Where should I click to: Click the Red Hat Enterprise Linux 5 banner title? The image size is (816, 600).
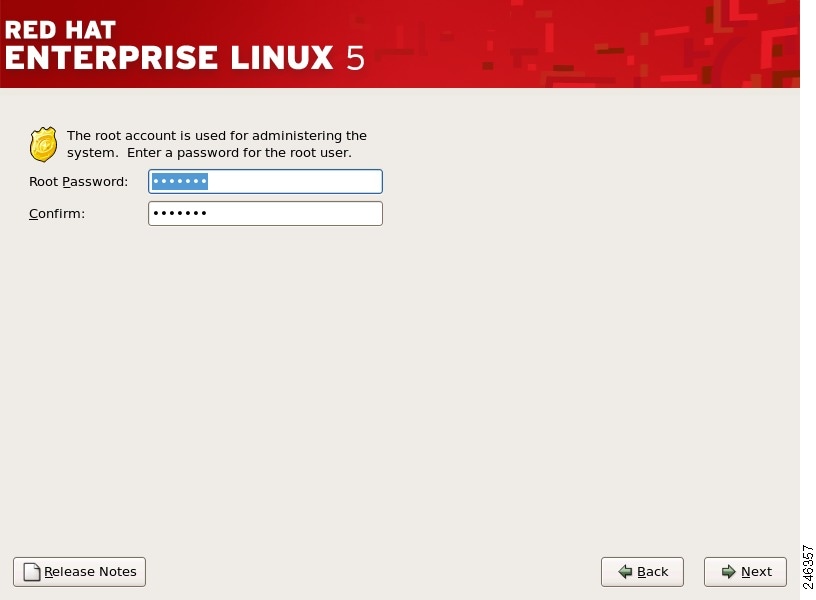185,46
